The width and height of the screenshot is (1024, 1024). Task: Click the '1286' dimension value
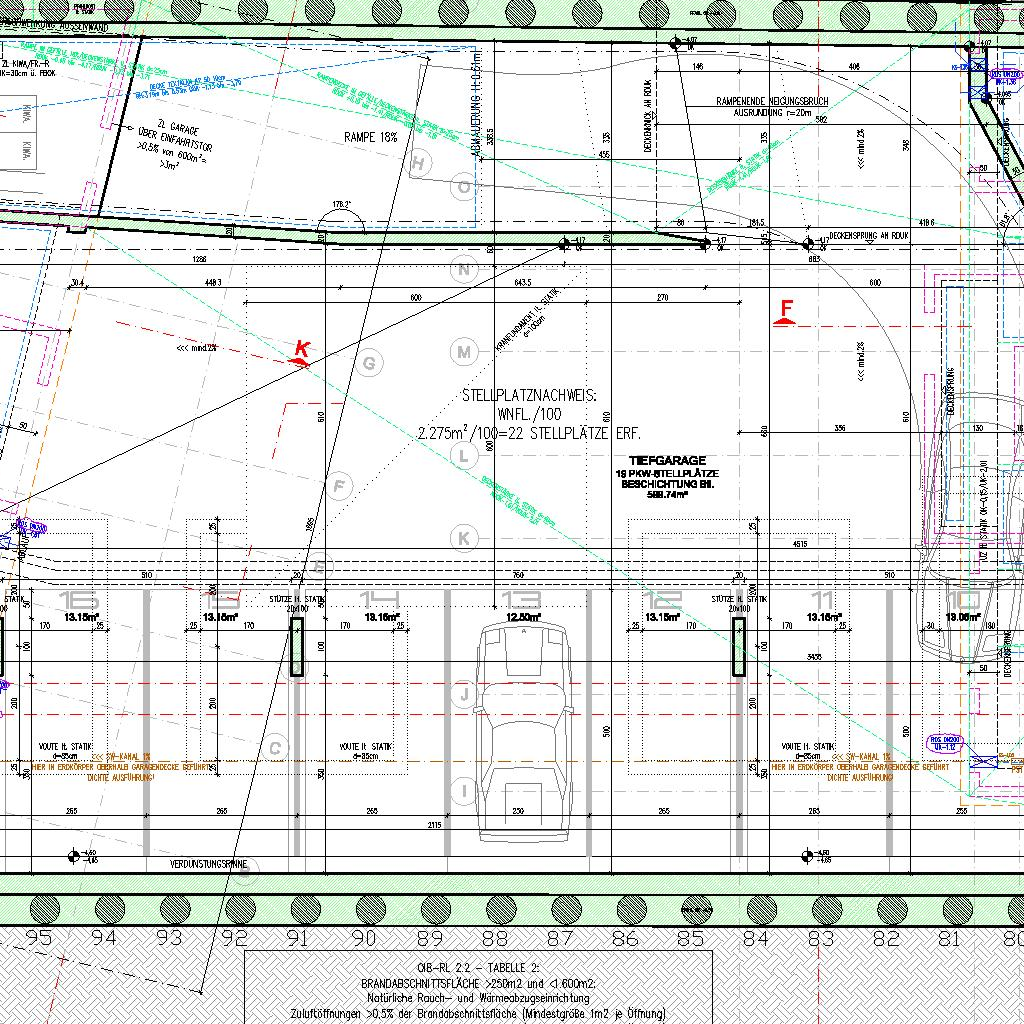coord(199,259)
